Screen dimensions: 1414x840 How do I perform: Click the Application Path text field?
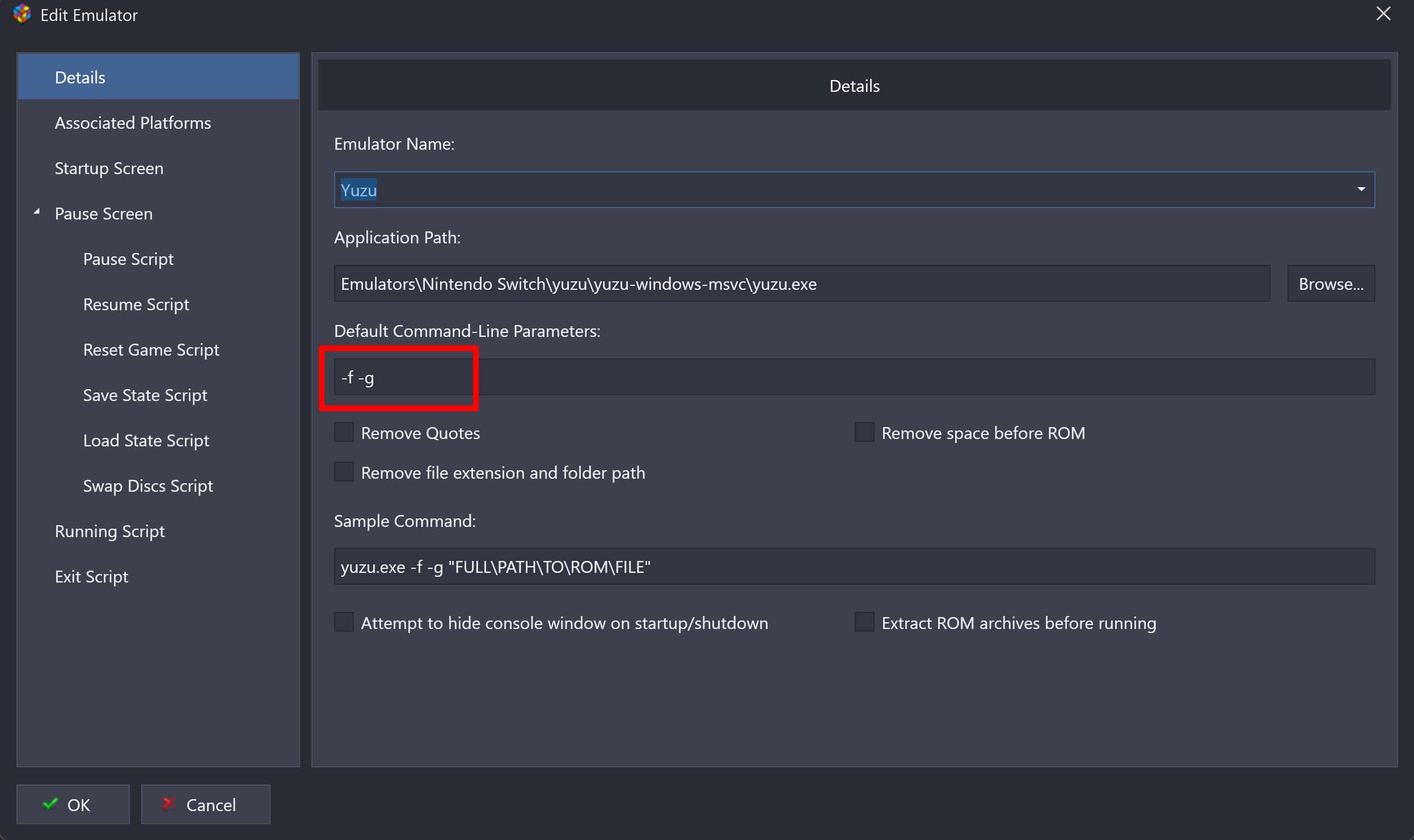[x=802, y=283]
